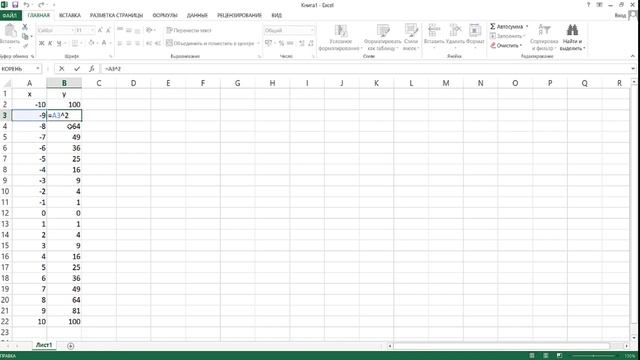
Task: Switch to the ВСТАВКА tab
Action: (x=70, y=16)
